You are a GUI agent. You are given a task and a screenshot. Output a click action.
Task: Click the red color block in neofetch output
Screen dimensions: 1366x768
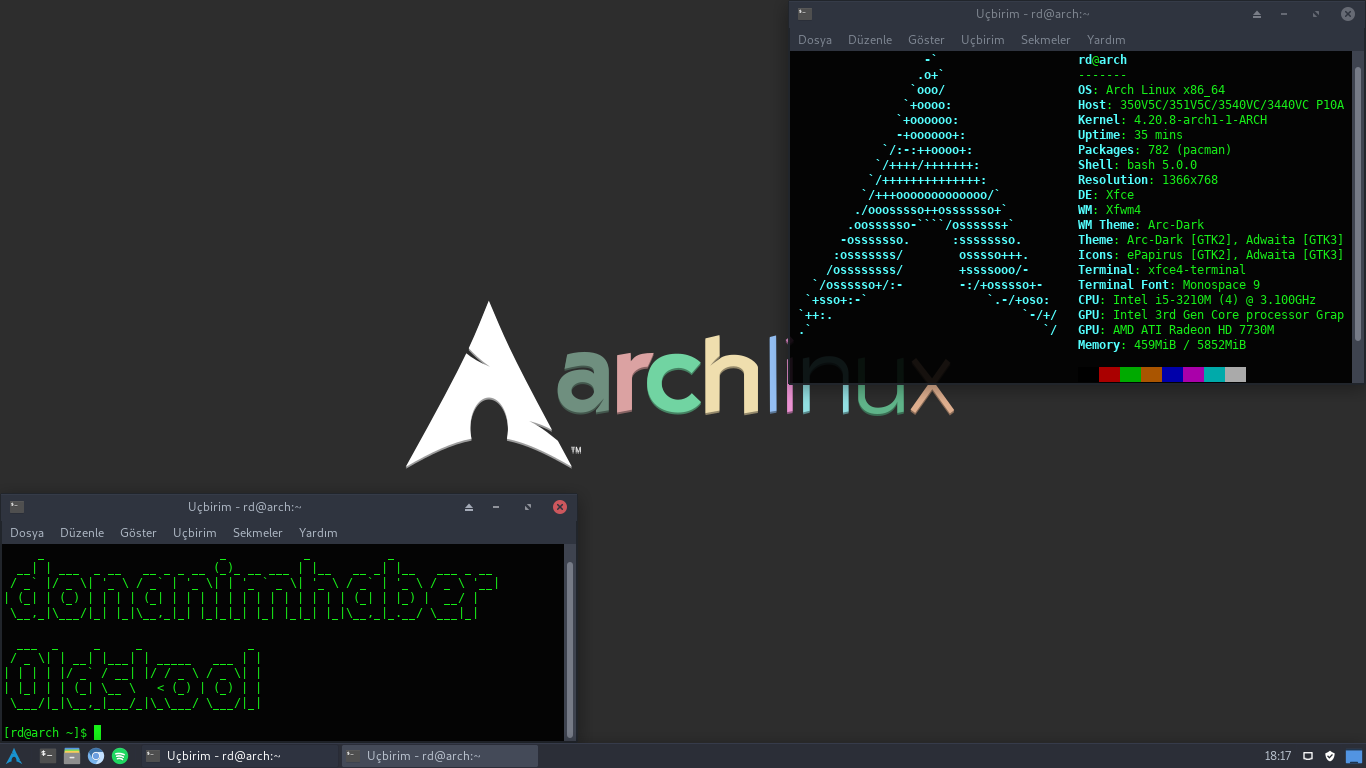pyautogui.click(x=1109, y=375)
